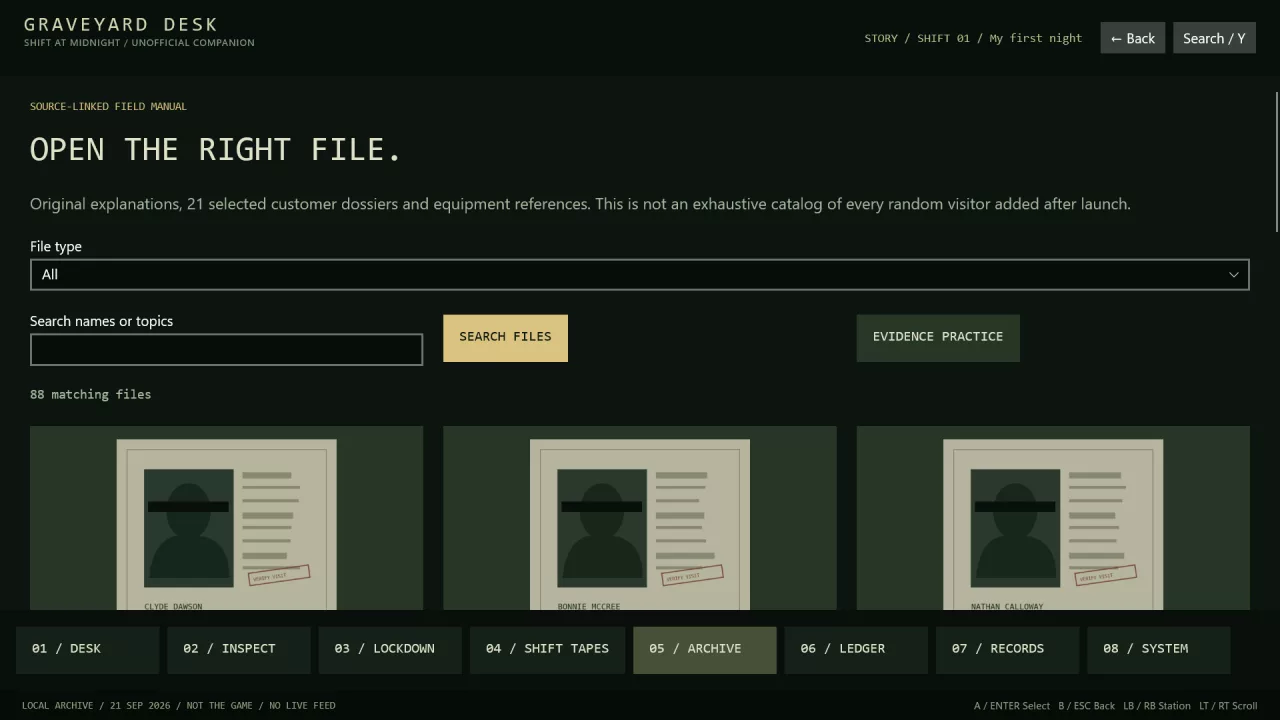Expand the File type dropdown
The height and width of the screenshot is (720, 1280).
(x=640, y=274)
